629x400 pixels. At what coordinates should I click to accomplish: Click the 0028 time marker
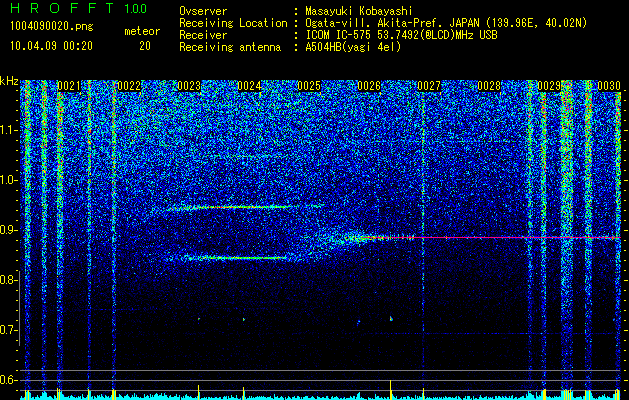tap(489, 86)
